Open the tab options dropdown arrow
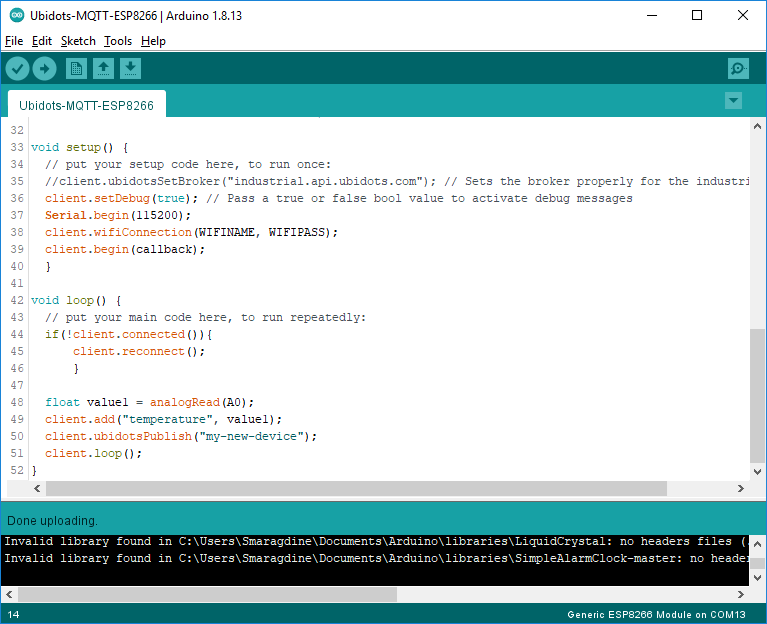767x624 pixels. tap(733, 101)
